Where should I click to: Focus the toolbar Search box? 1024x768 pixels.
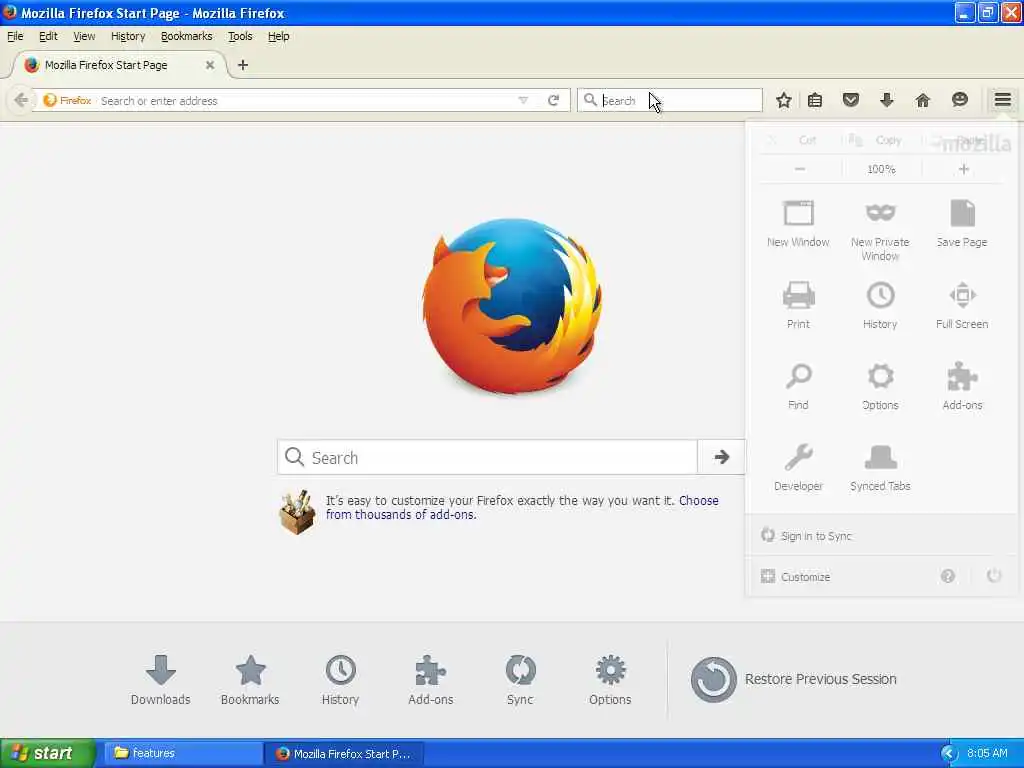click(669, 101)
